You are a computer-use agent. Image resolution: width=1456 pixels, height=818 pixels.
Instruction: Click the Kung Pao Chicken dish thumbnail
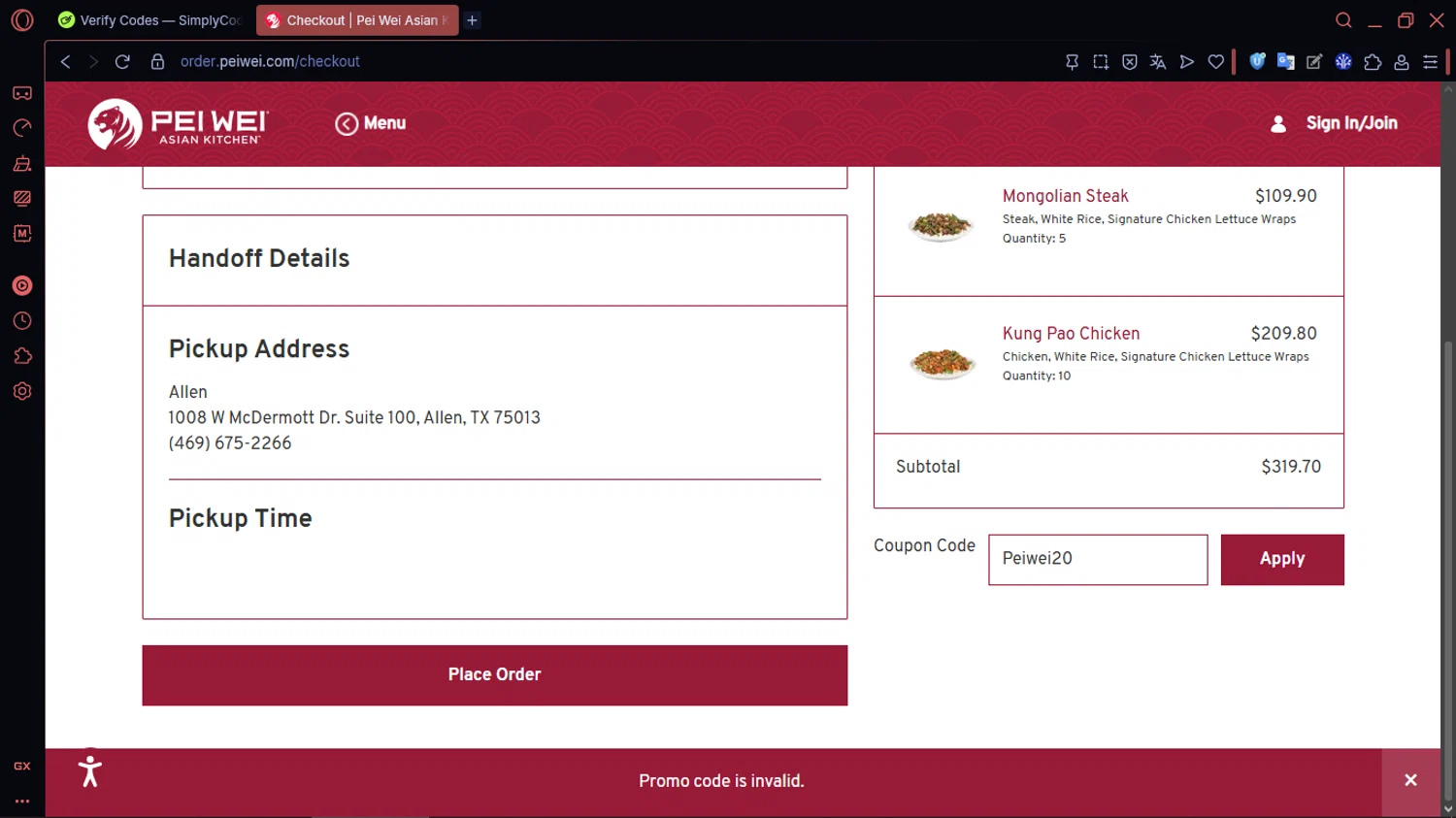click(x=942, y=363)
